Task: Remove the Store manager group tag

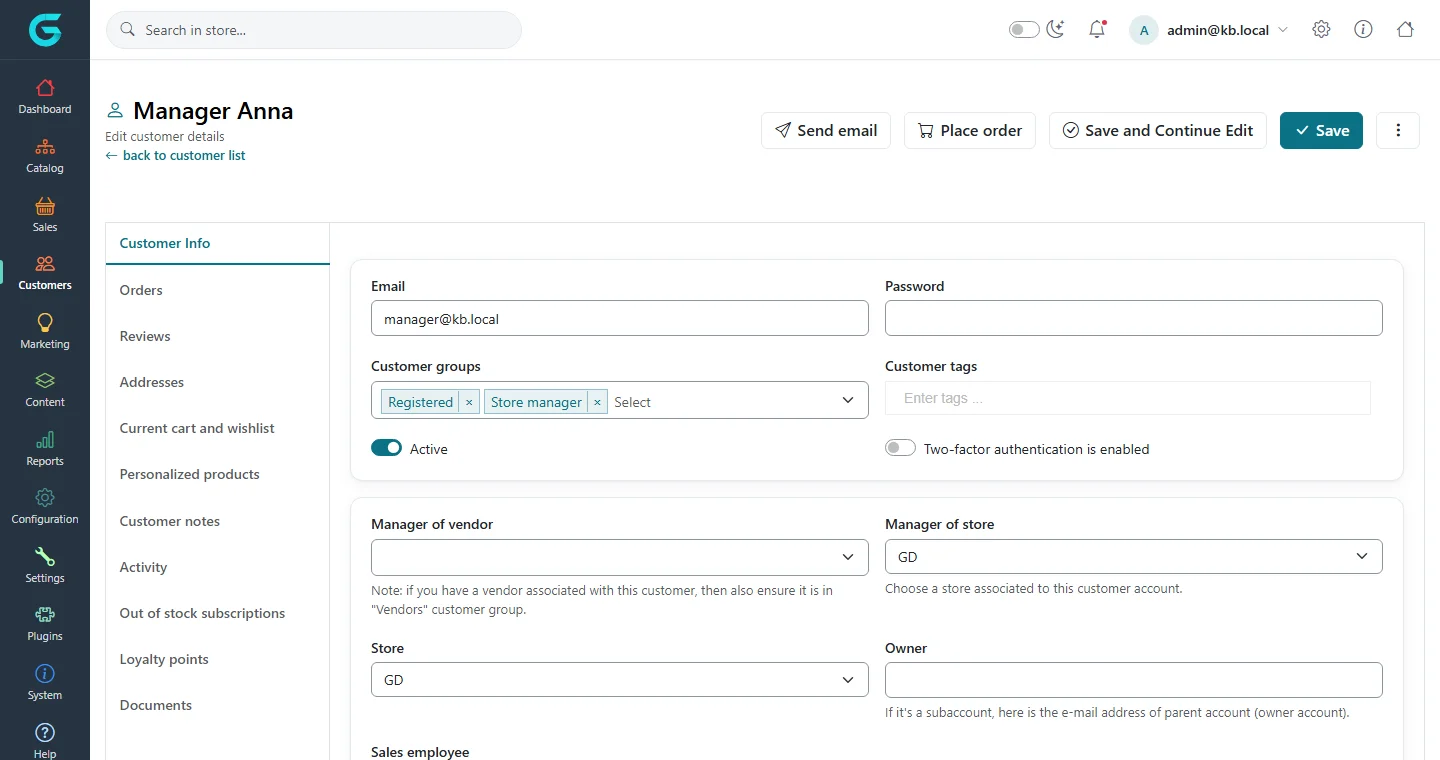Action: click(x=597, y=402)
